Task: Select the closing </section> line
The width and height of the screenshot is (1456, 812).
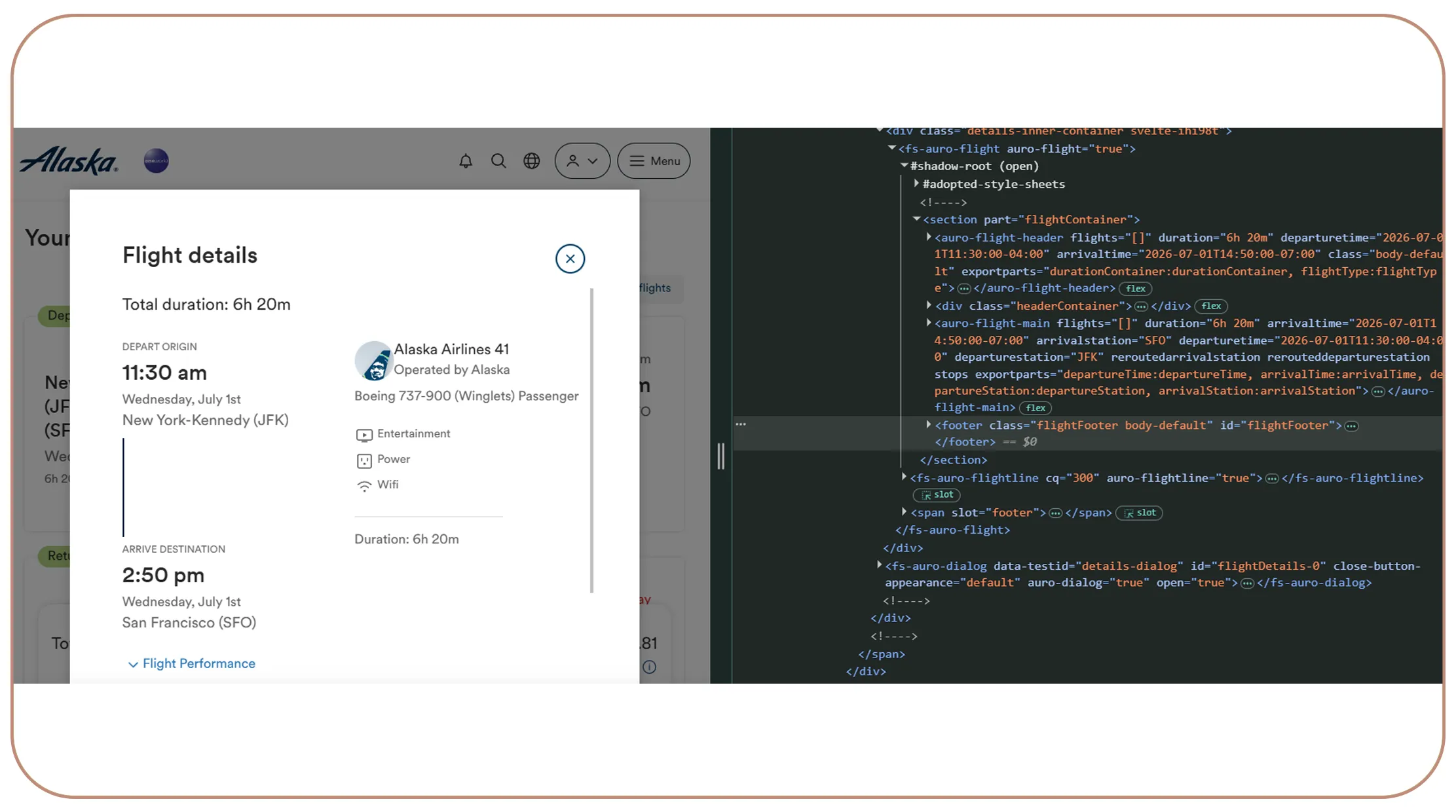Action: click(x=953, y=460)
